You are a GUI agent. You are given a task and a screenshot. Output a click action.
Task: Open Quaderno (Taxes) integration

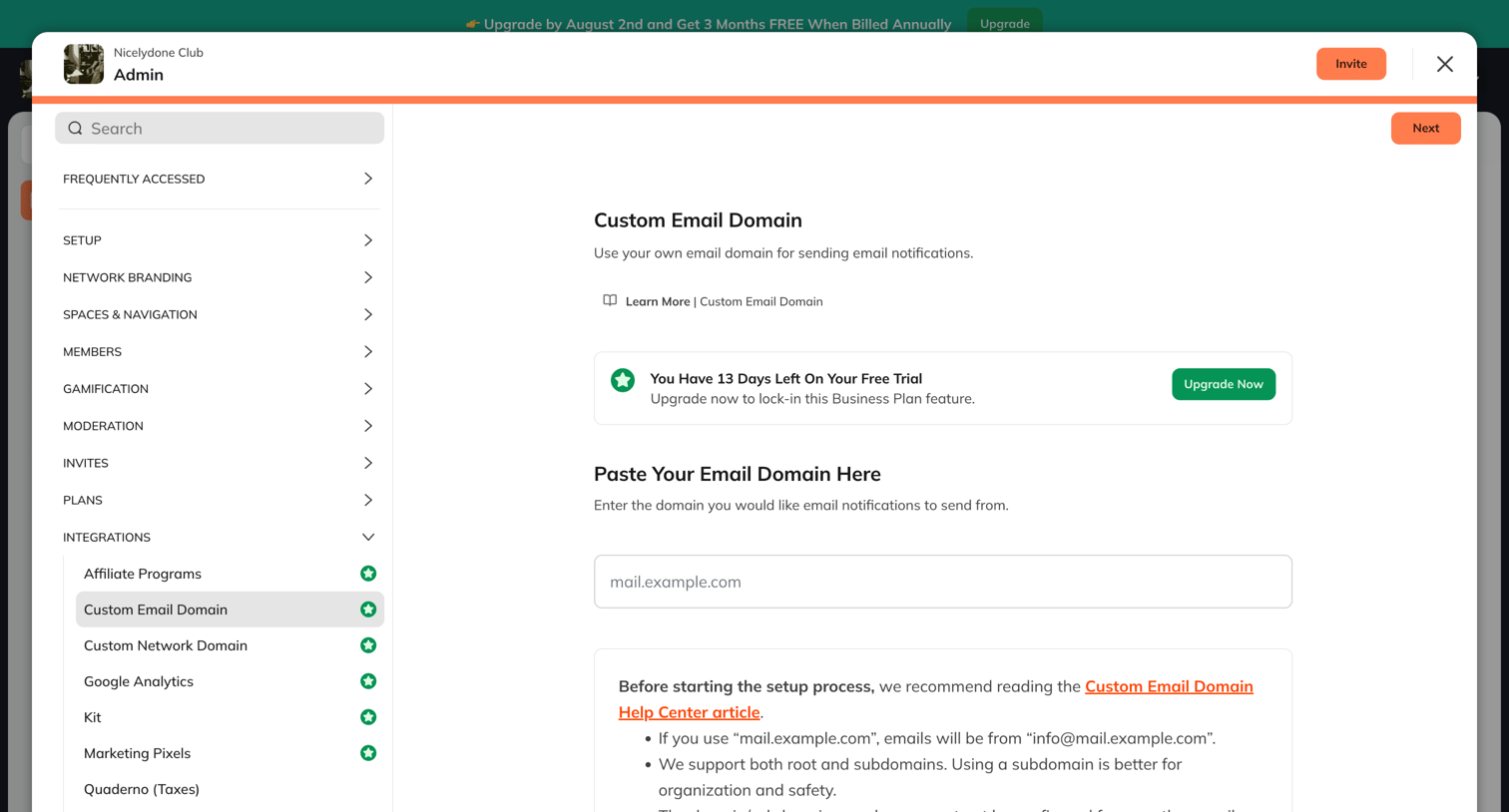pos(230,789)
